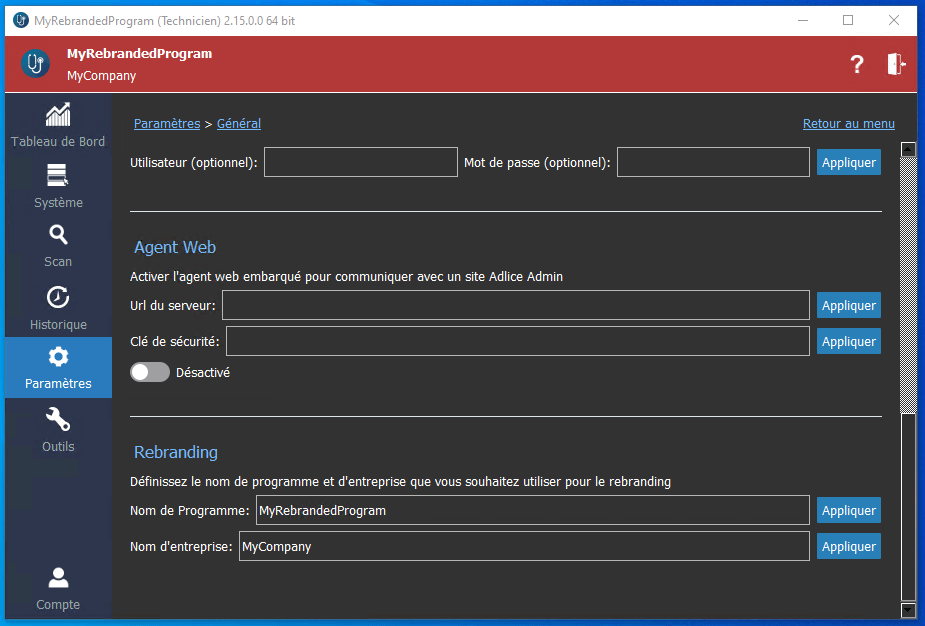The image size is (925, 626).
Task: Enable the Agent Web Désactivé toggle
Action: [x=150, y=372]
